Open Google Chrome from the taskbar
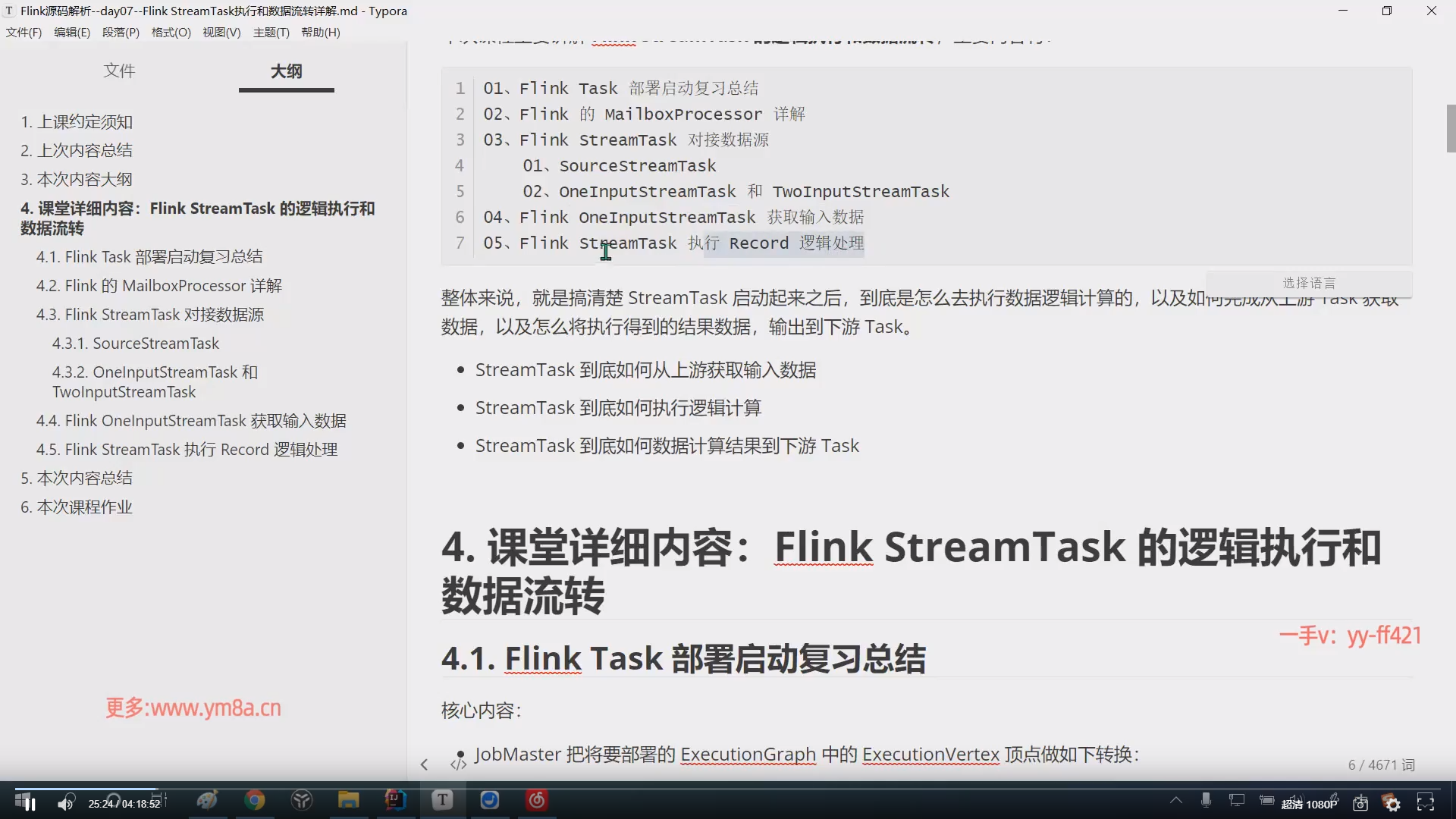Screen dimensions: 1456x819 tap(255, 800)
